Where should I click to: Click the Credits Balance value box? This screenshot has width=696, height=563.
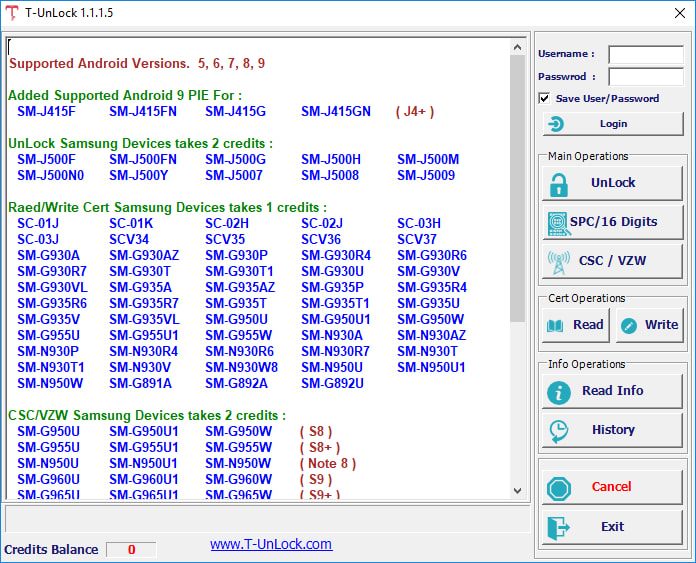click(x=130, y=549)
